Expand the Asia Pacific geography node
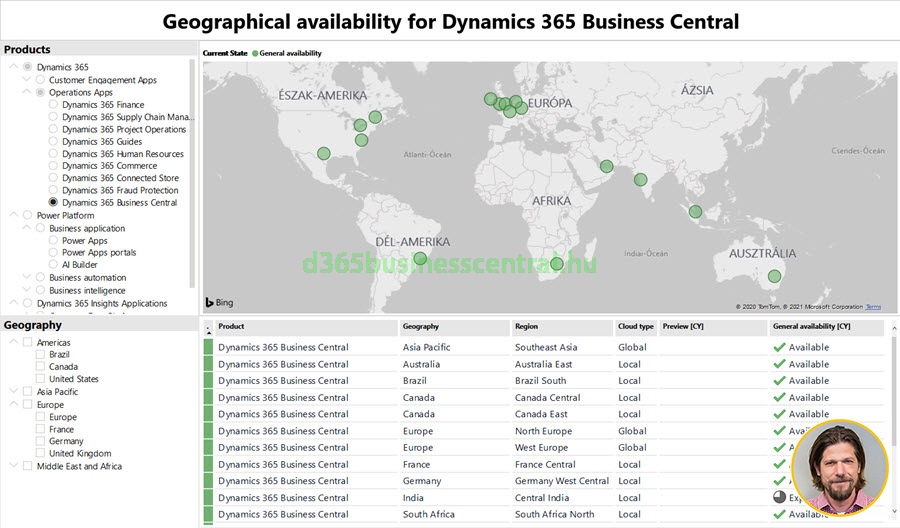 coord(12,392)
